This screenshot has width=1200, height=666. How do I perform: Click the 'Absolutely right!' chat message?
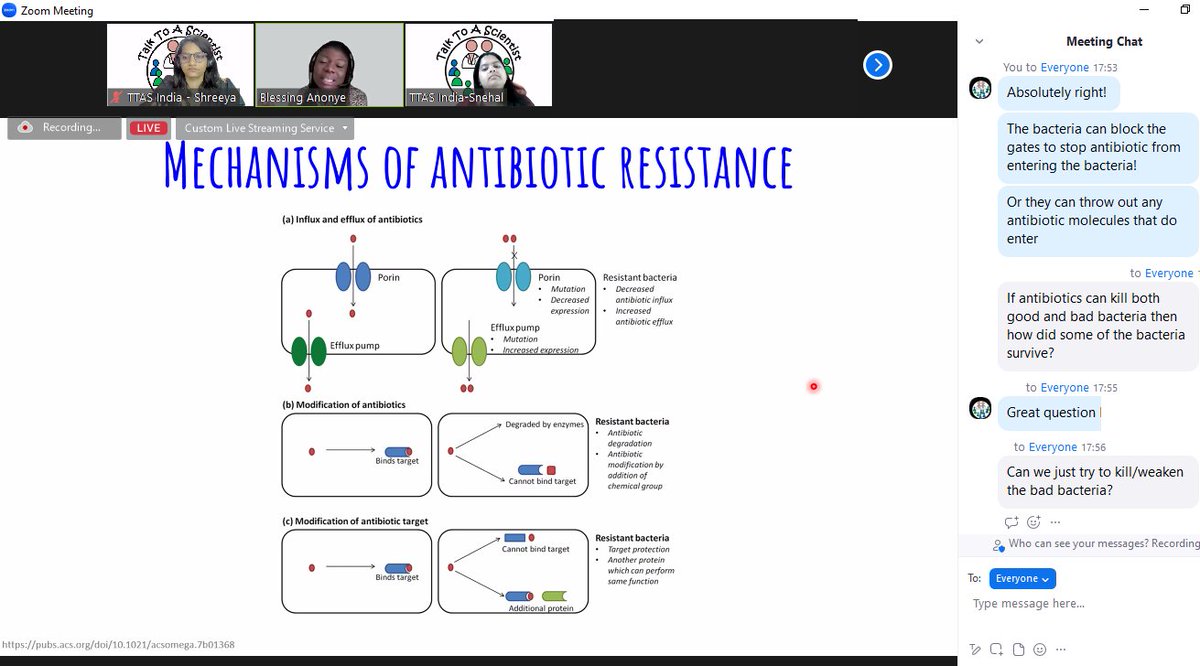tap(1058, 92)
